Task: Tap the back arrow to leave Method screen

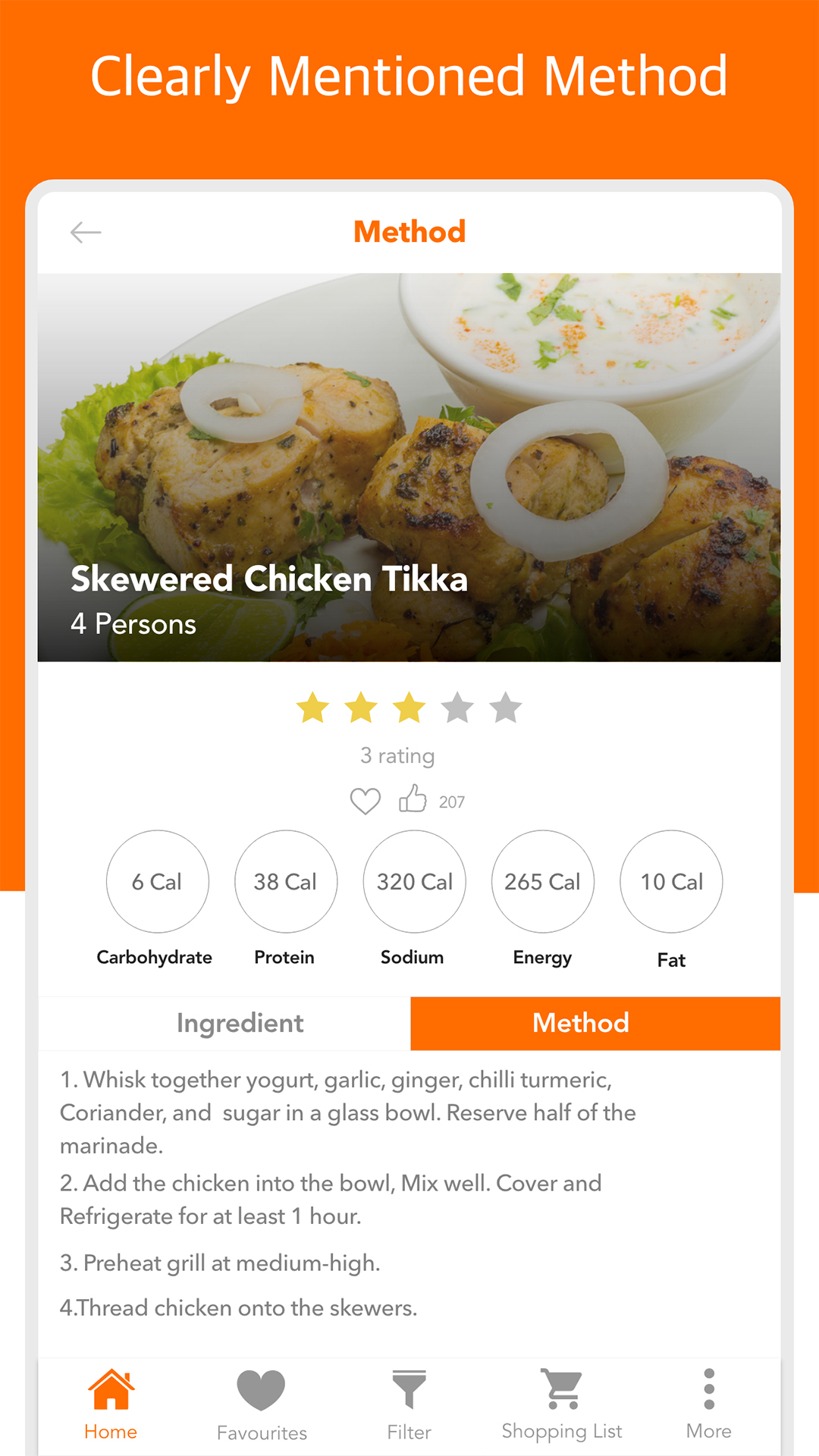Action: (86, 232)
